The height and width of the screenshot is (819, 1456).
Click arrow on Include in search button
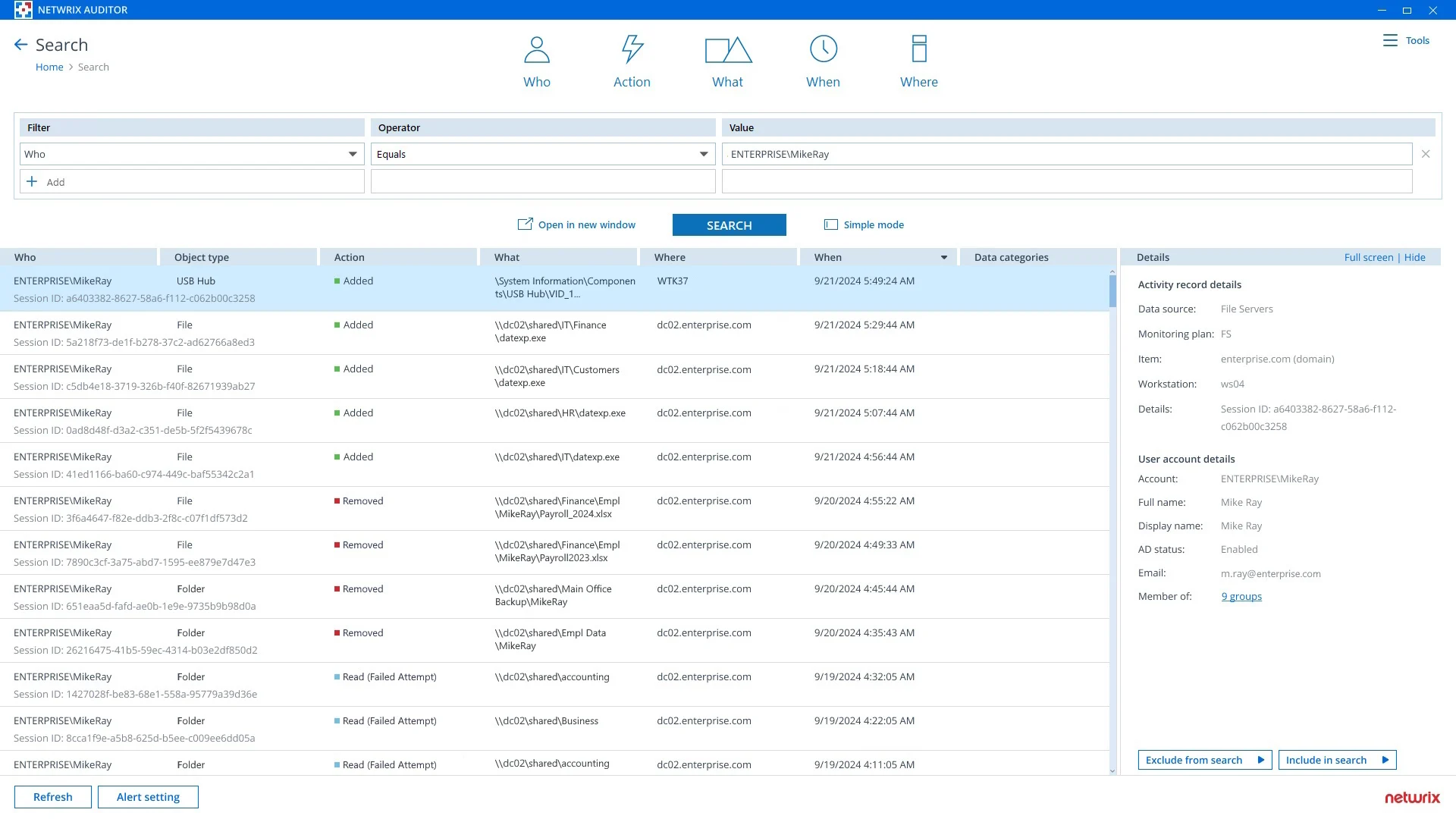click(x=1385, y=760)
